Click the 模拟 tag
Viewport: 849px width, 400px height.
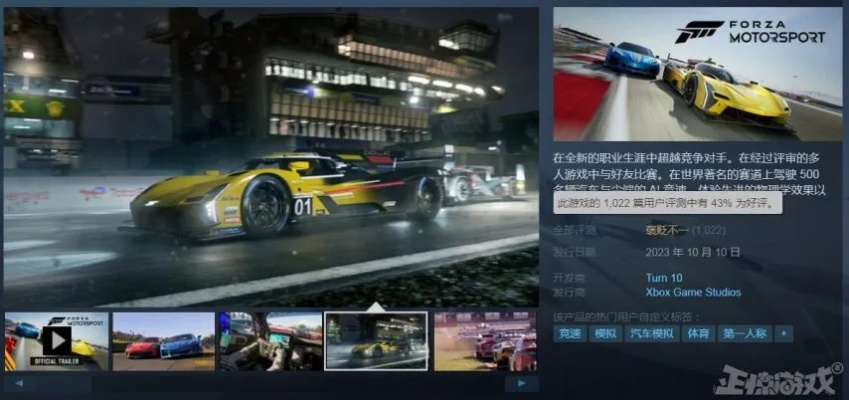606,334
